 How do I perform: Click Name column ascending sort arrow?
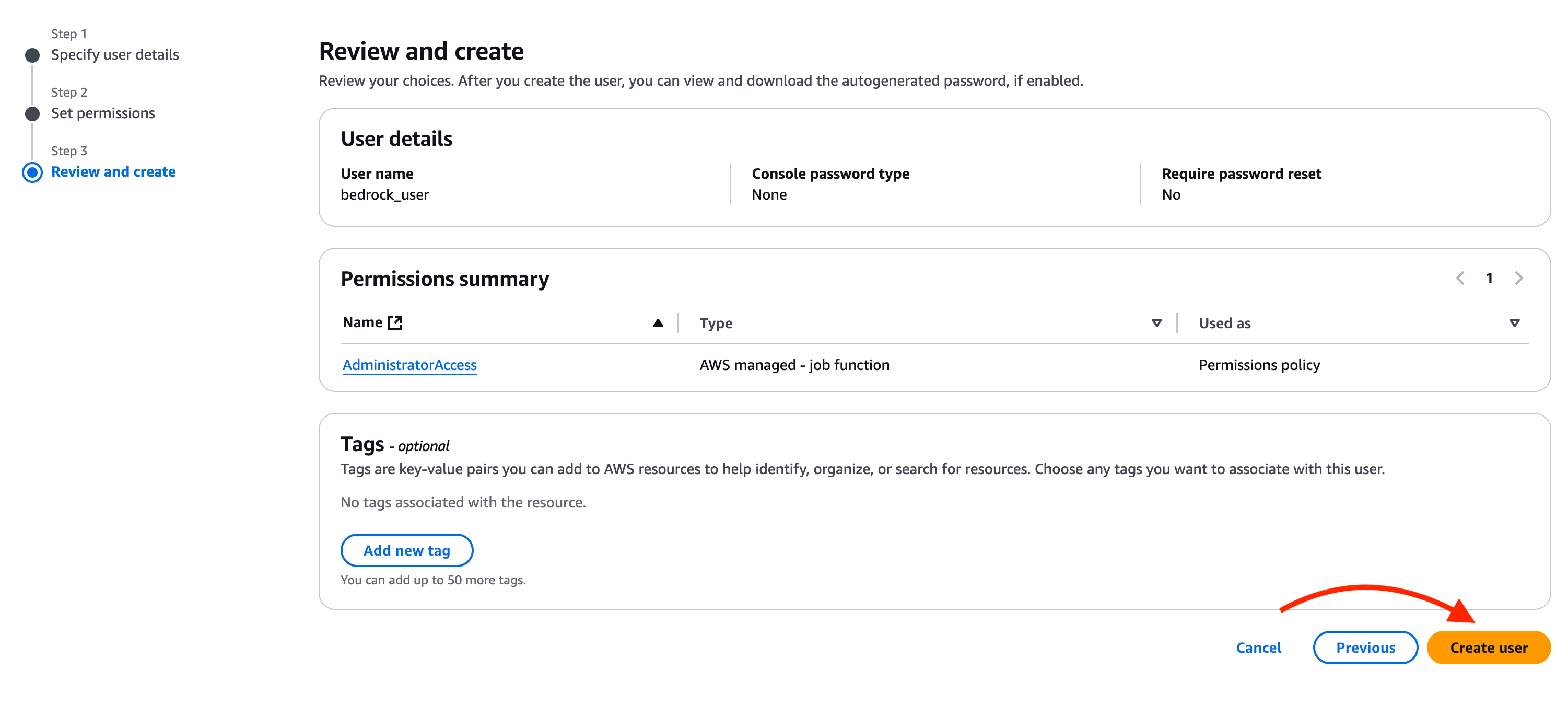[658, 324]
